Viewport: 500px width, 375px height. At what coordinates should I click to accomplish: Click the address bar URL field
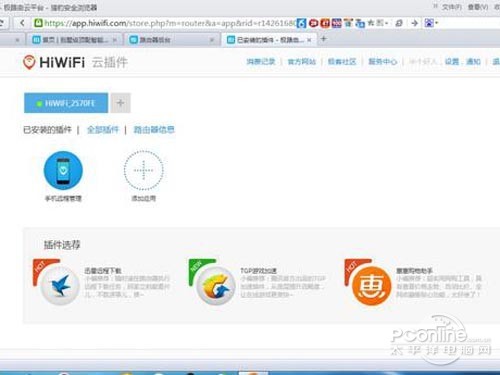point(165,23)
